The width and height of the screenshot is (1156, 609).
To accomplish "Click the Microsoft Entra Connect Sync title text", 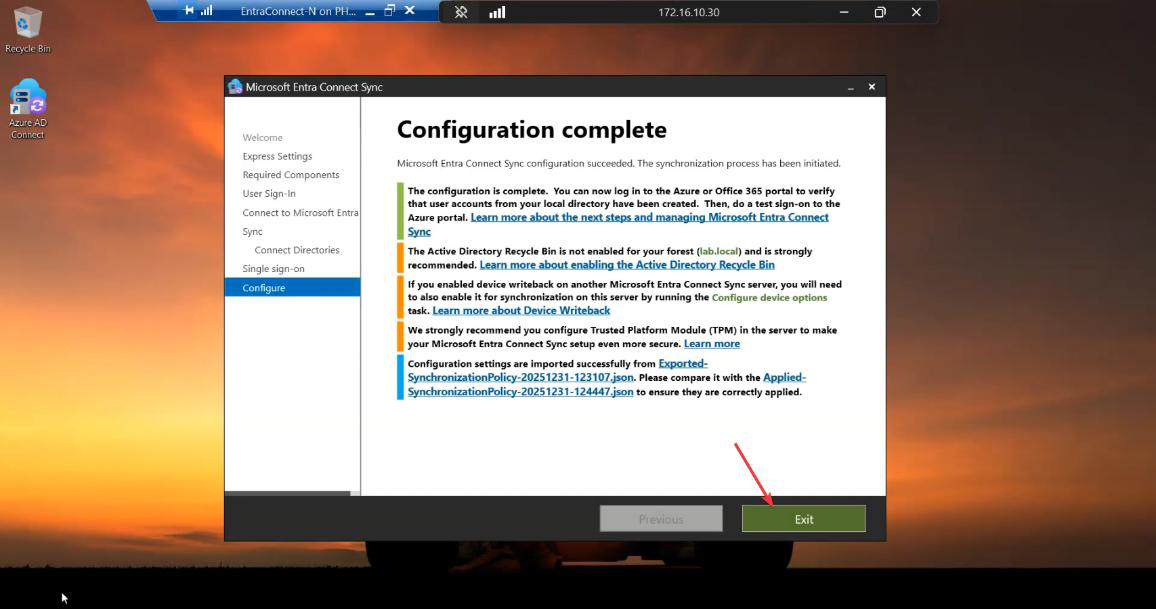I will coord(314,87).
